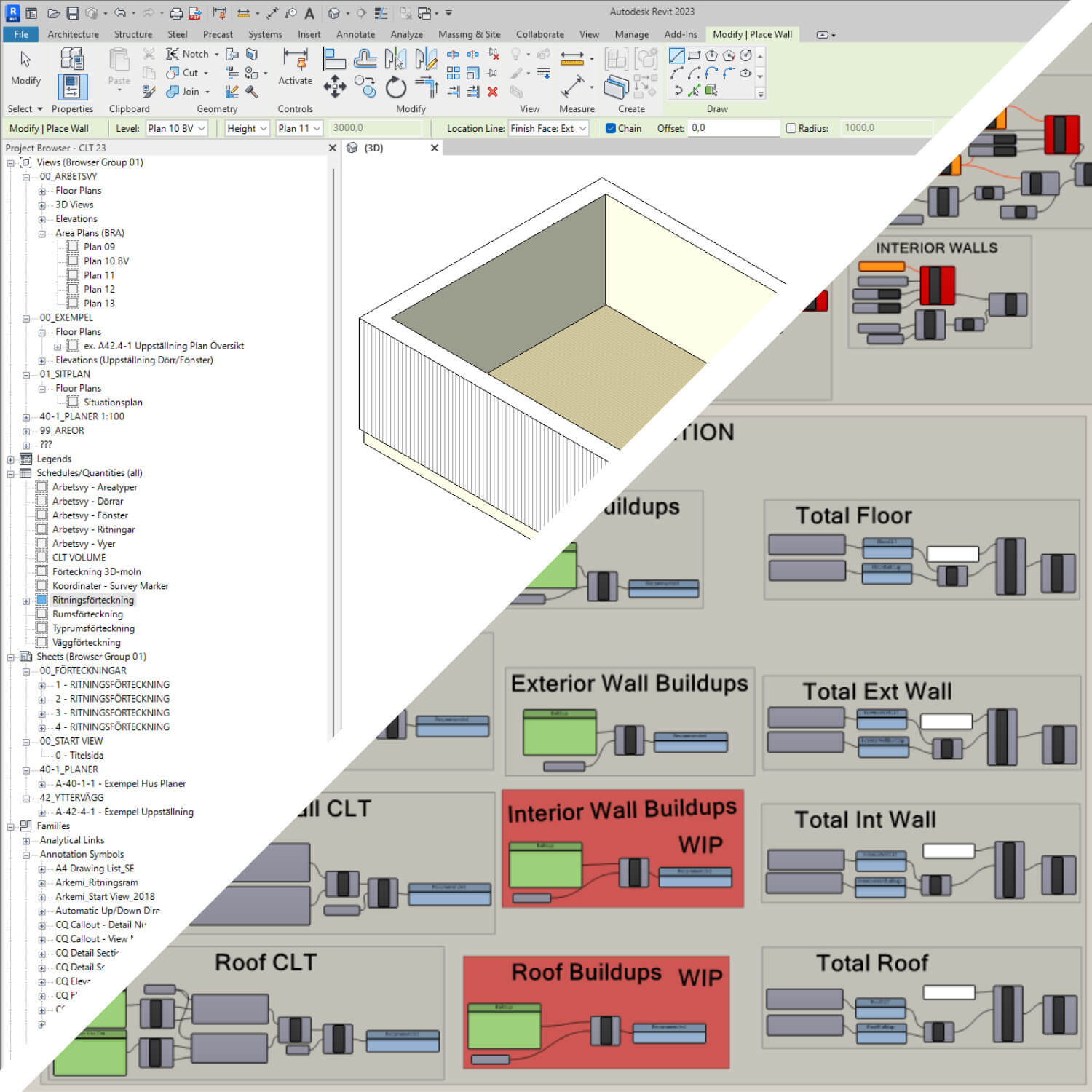
Task: Select Plan 10 BV in Area Plans
Action: tap(106, 261)
